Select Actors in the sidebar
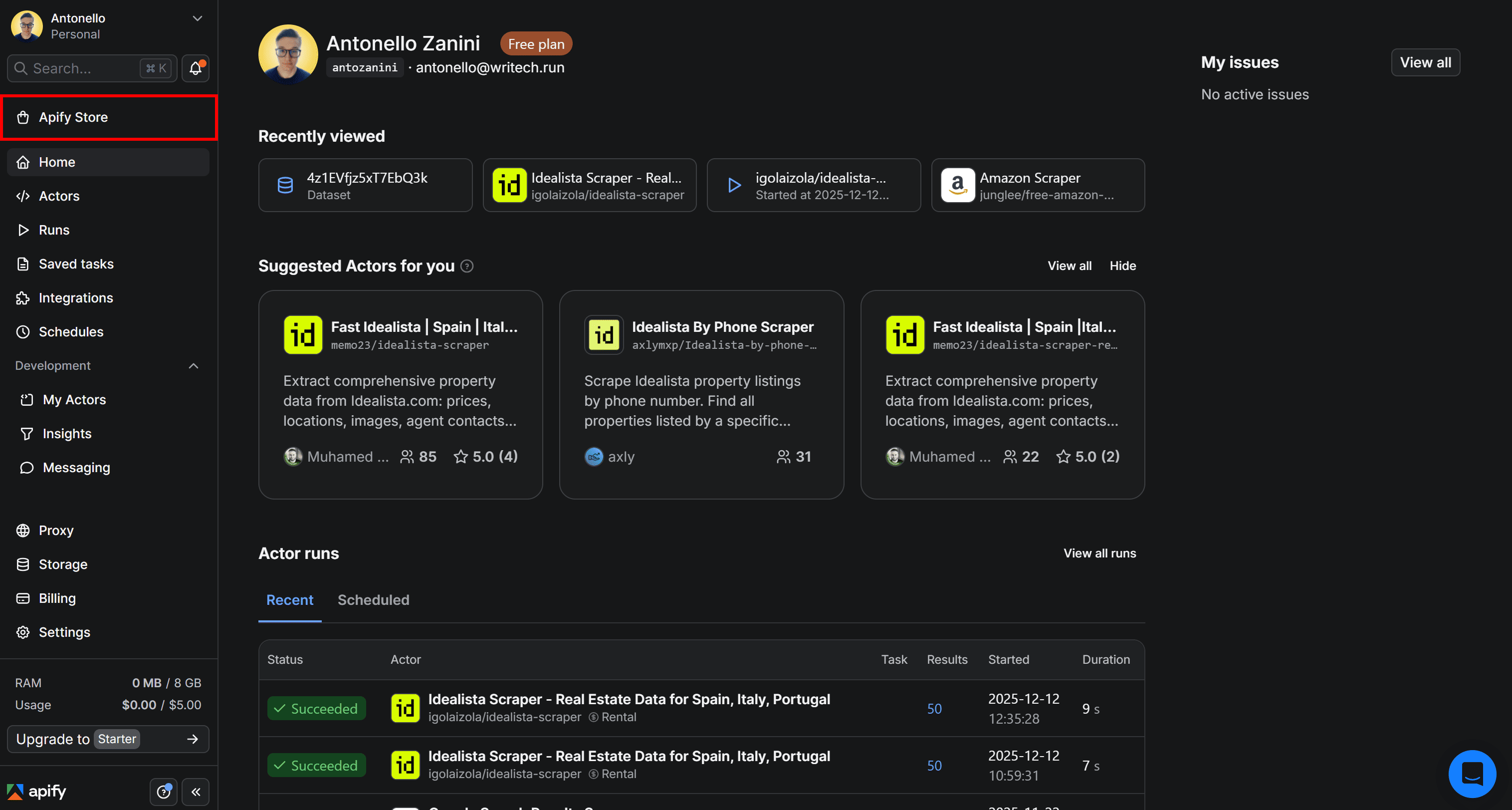The width and height of the screenshot is (1512, 810). pyautogui.click(x=59, y=196)
